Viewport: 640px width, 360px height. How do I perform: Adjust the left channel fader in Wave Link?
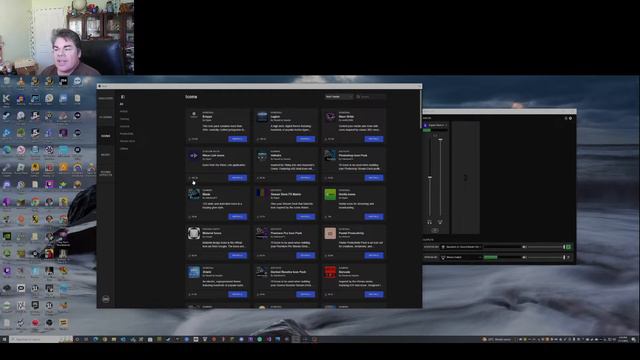pyautogui.click(x=430, y=178)
